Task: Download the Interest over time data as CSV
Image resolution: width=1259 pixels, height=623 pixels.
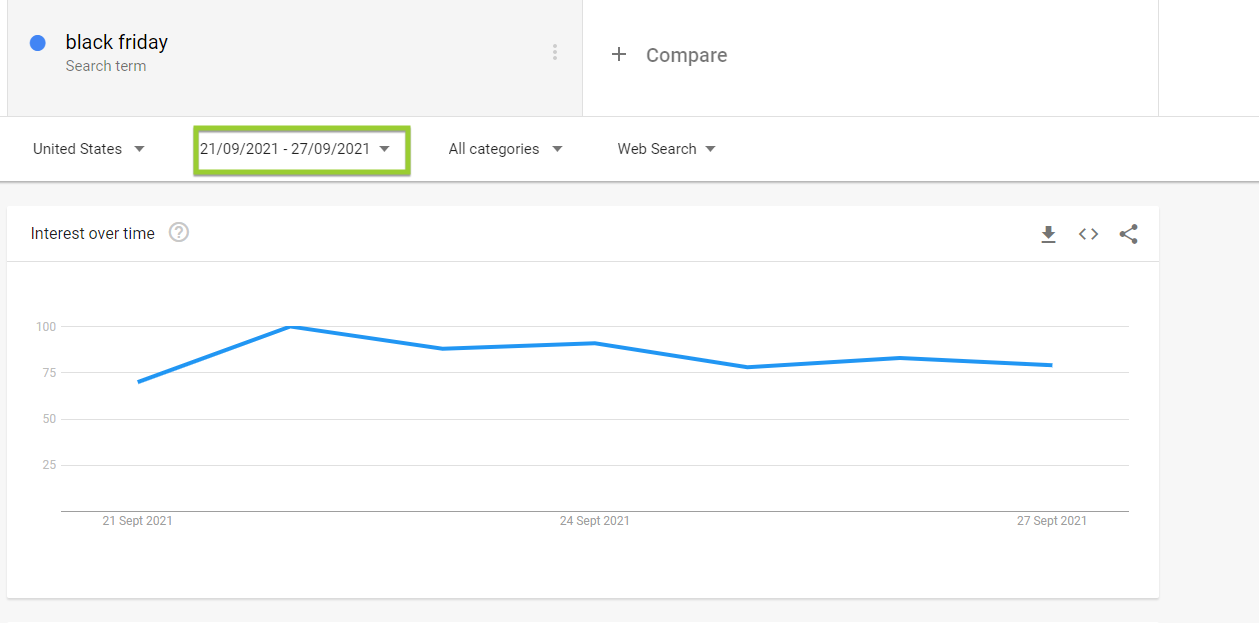Action: 1048,233
